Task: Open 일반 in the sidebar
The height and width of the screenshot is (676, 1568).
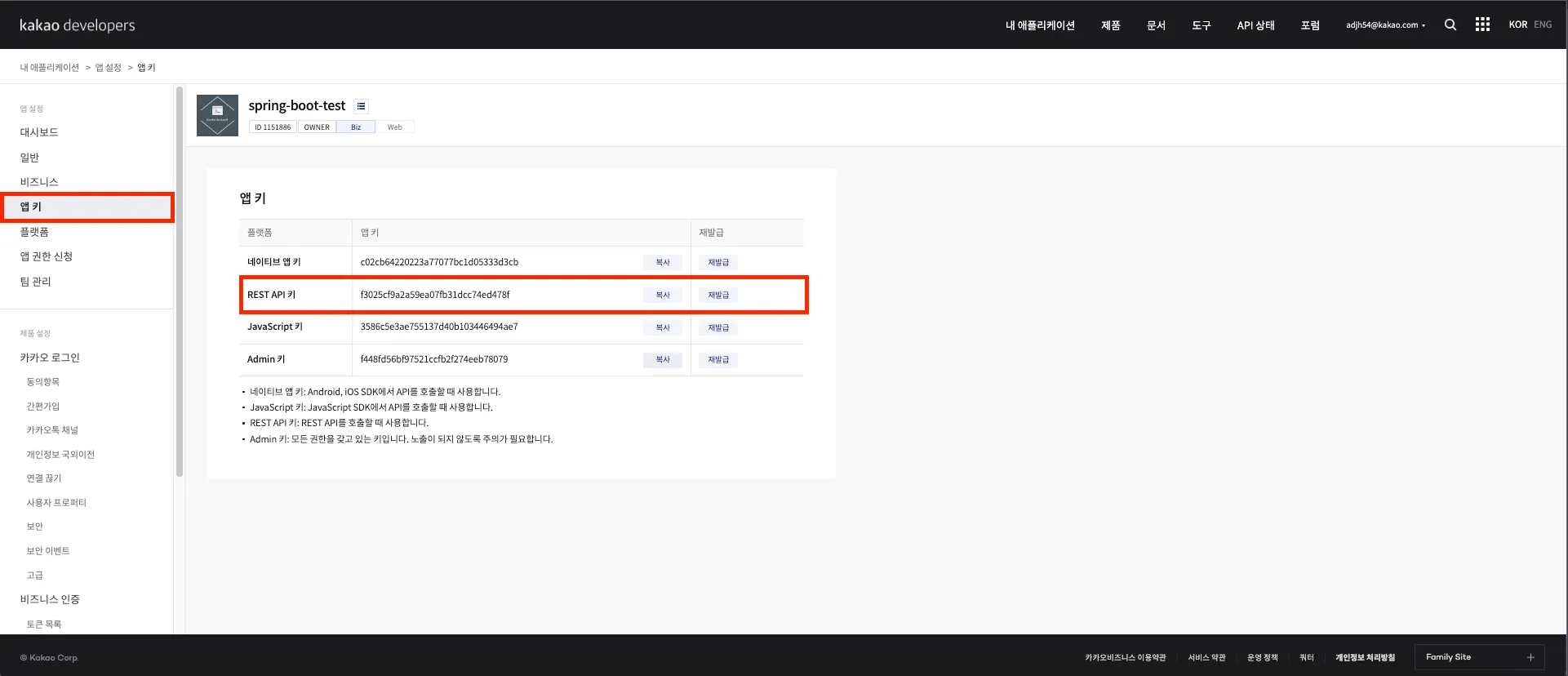Action: pos(29,158)
